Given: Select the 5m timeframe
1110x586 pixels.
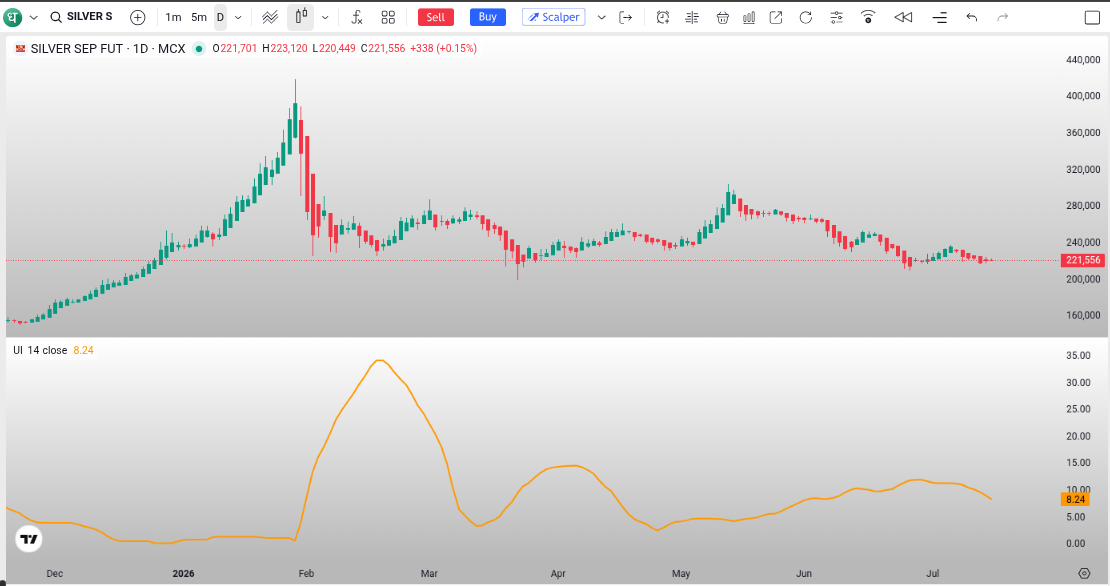Looking at the screenshot, I should click(x=199, y=17).
